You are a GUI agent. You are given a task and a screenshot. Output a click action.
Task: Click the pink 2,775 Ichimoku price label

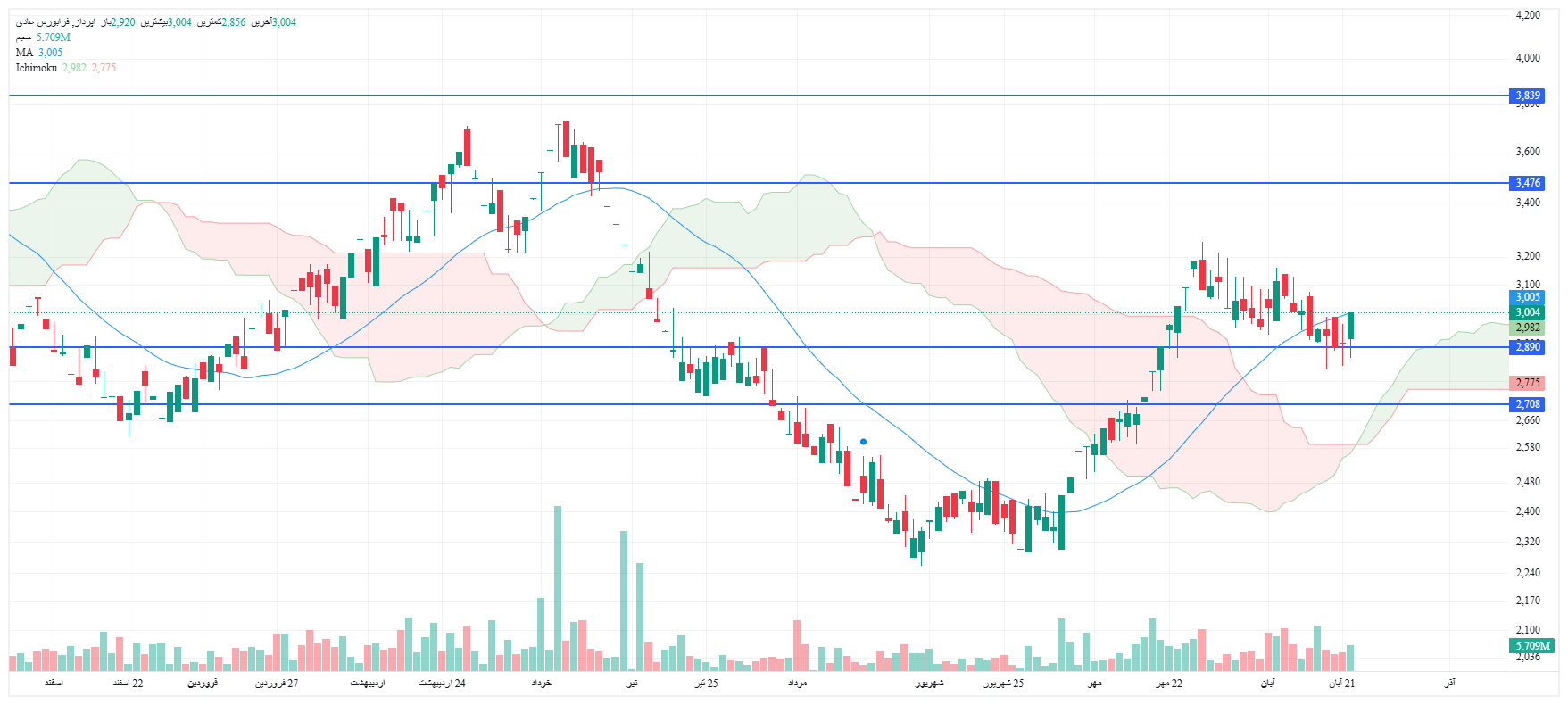(x=1528, y=383)
